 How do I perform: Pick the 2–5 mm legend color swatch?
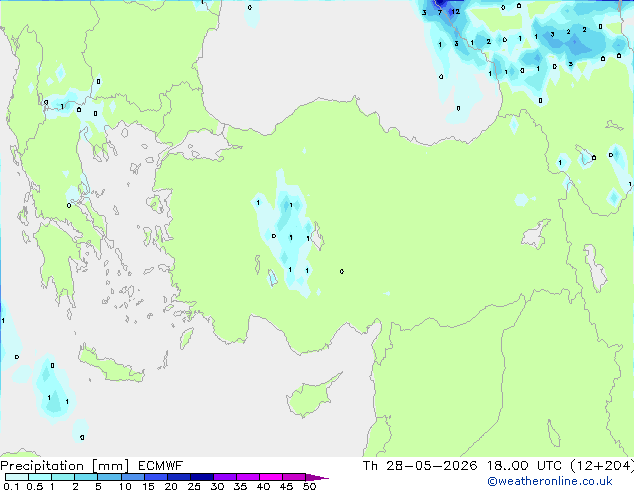tap(86, 477)
